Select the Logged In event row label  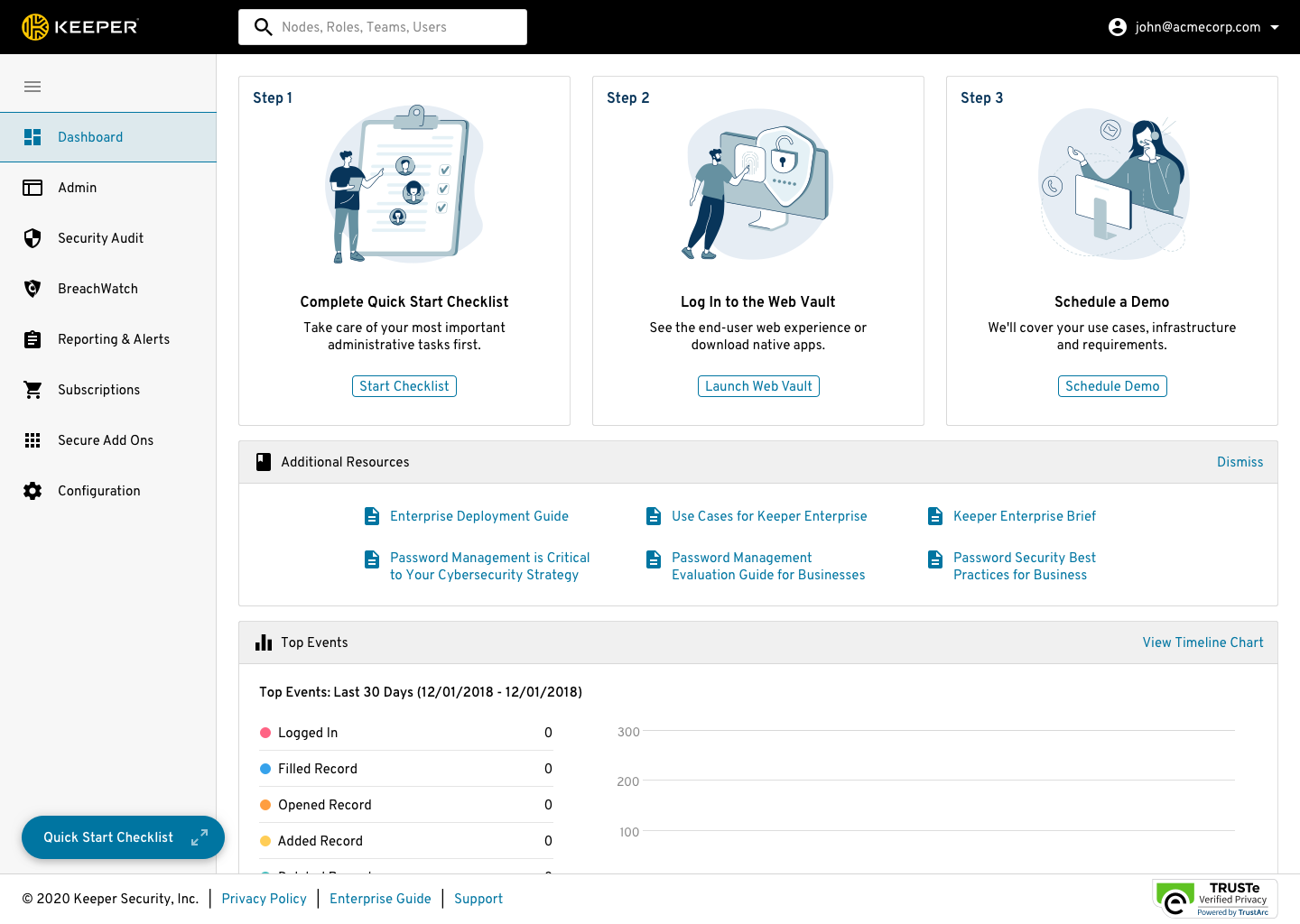308,733
